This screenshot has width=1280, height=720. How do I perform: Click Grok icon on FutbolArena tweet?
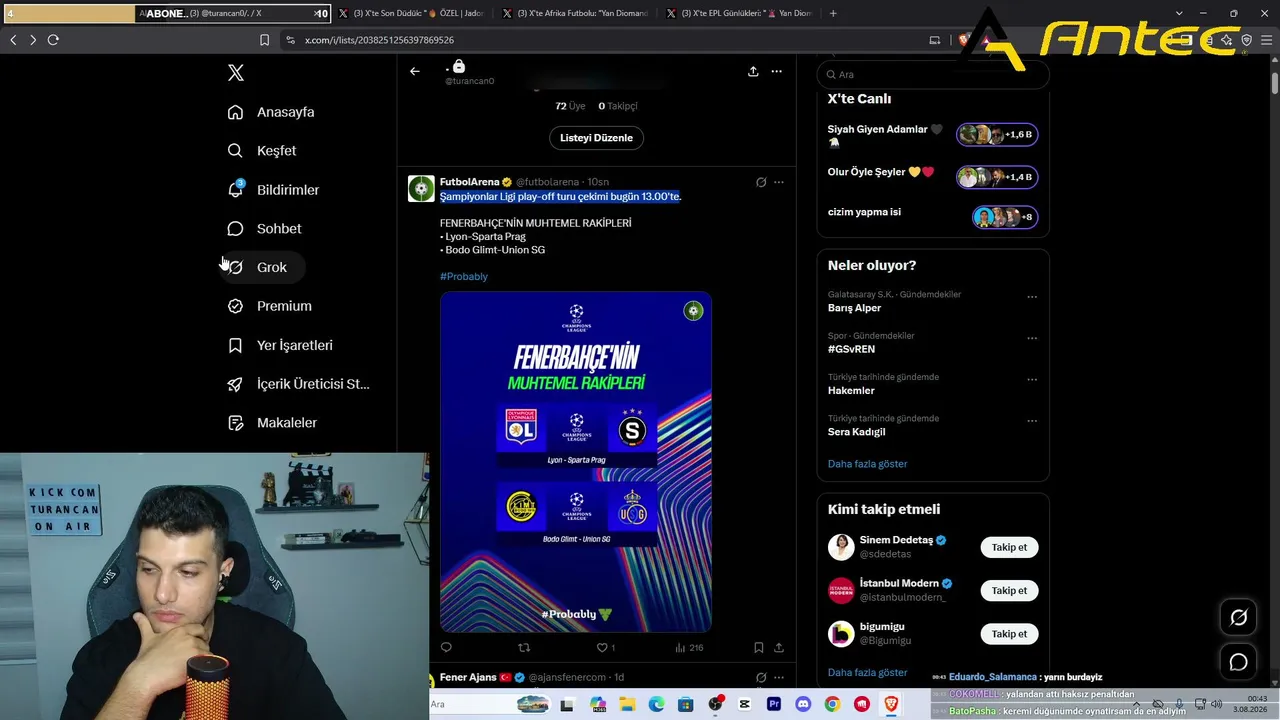pyautogui.click(x=761, y=182)
